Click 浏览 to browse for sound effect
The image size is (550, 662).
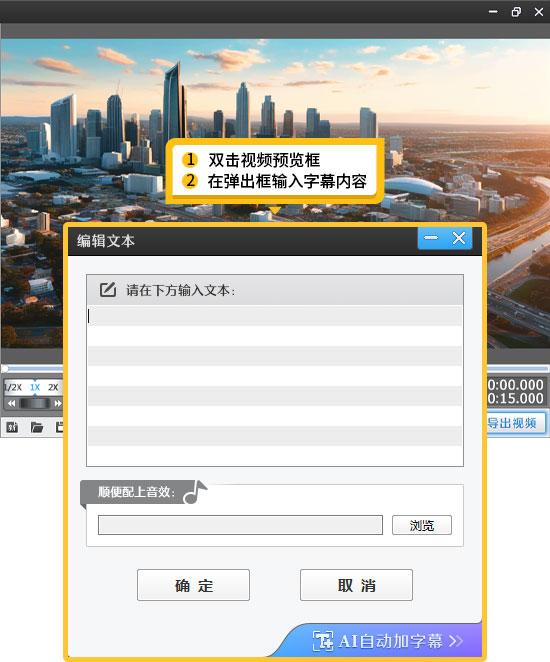point(422,525)
